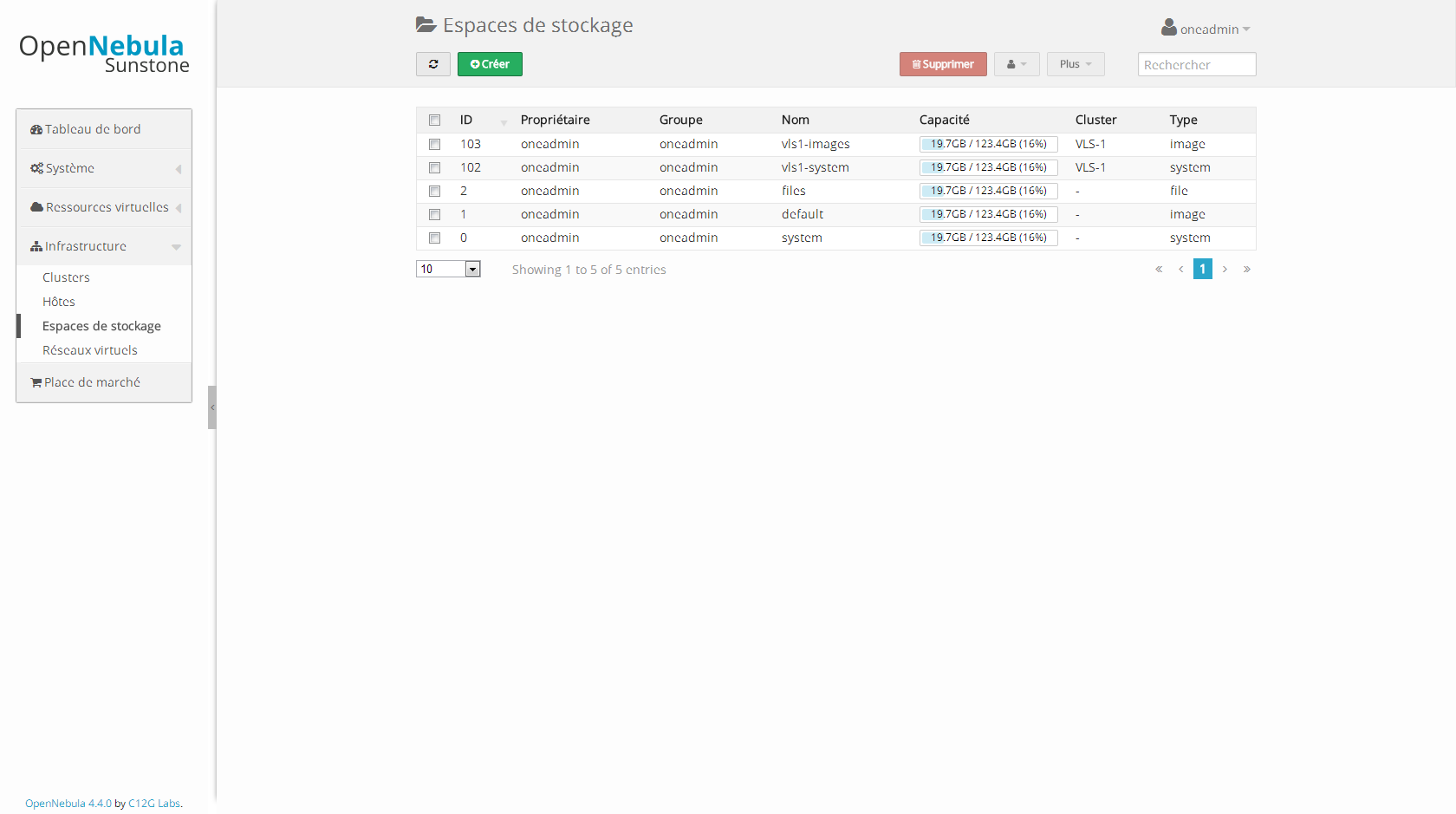Tick the checkbox for the files datastore
Viewport: 1456px width, 814px height.
435,192
